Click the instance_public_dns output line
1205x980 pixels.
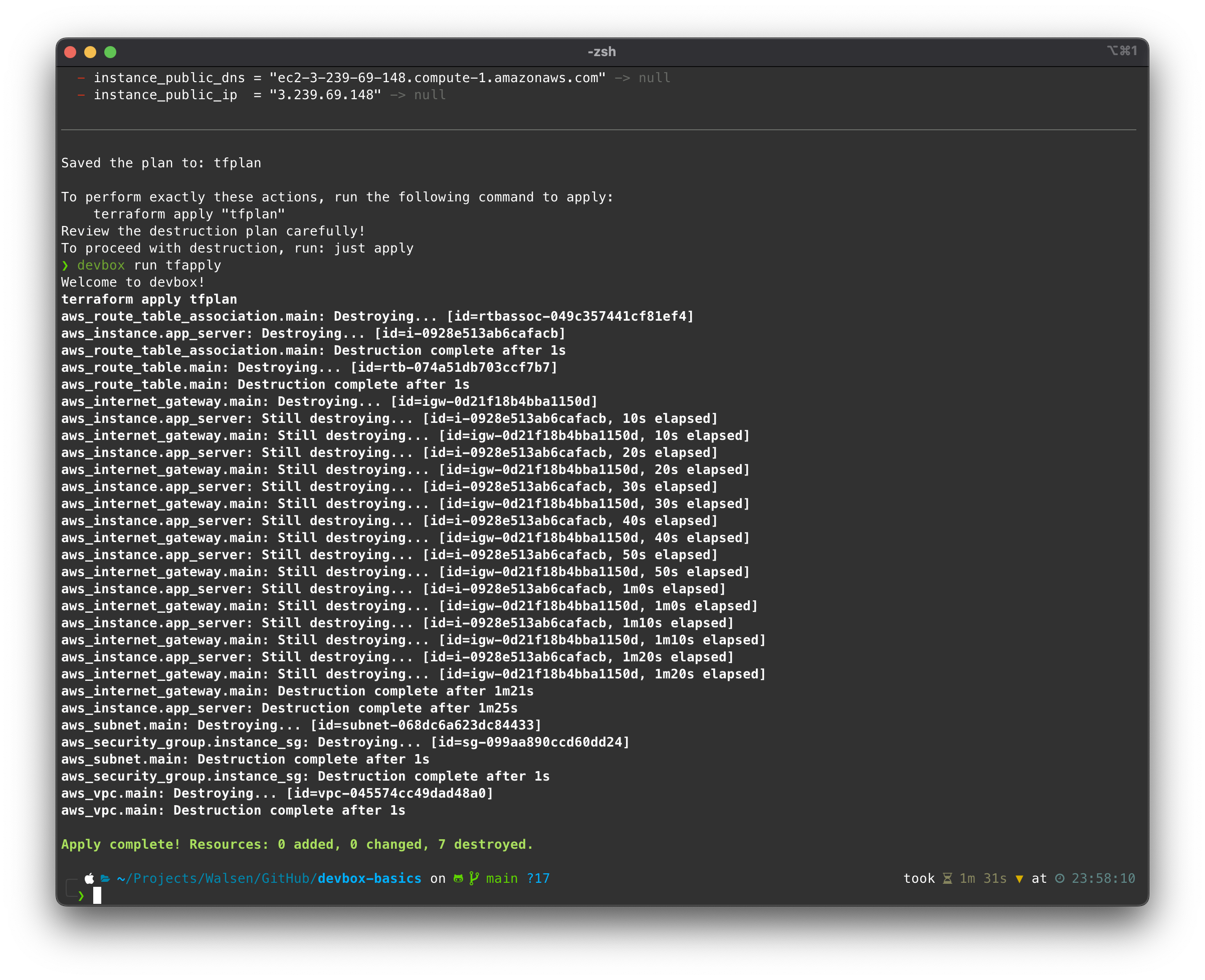point(373,78)
